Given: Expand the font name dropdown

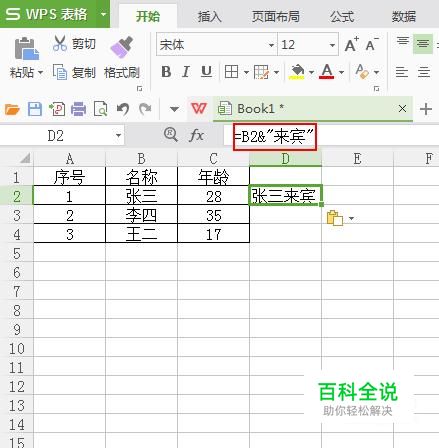Looking at the screenshot, I should click(x=271, y=45).
